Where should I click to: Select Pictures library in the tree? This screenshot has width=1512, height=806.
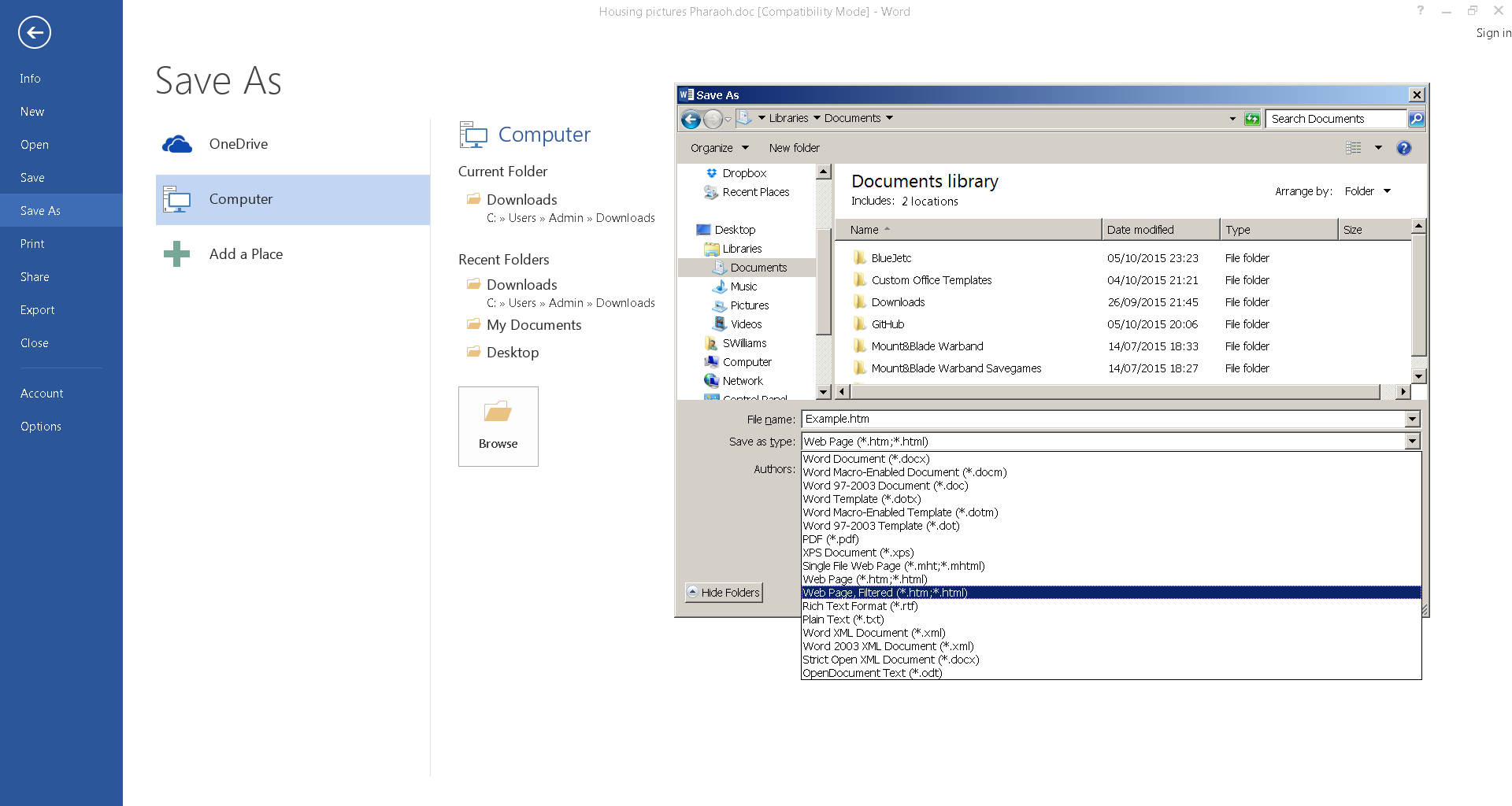tap(749, 305)
